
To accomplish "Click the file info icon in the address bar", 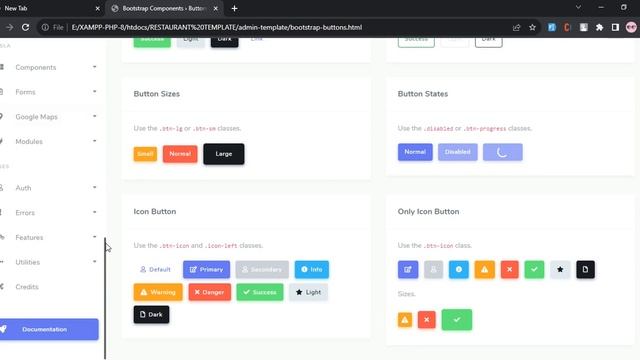I will tap(45, 27).
